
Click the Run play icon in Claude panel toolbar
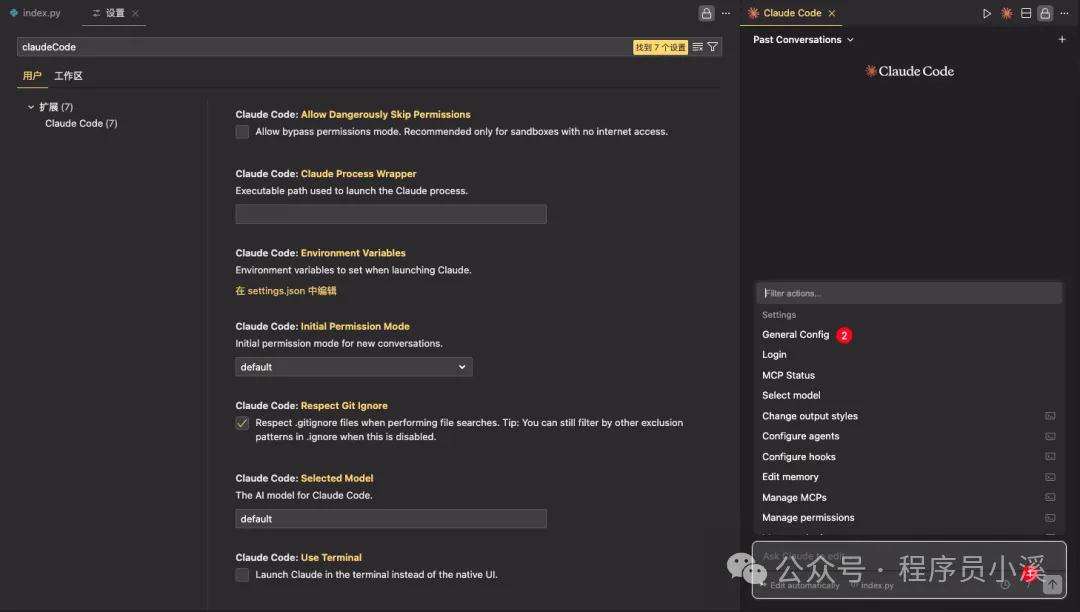(986, 13)
